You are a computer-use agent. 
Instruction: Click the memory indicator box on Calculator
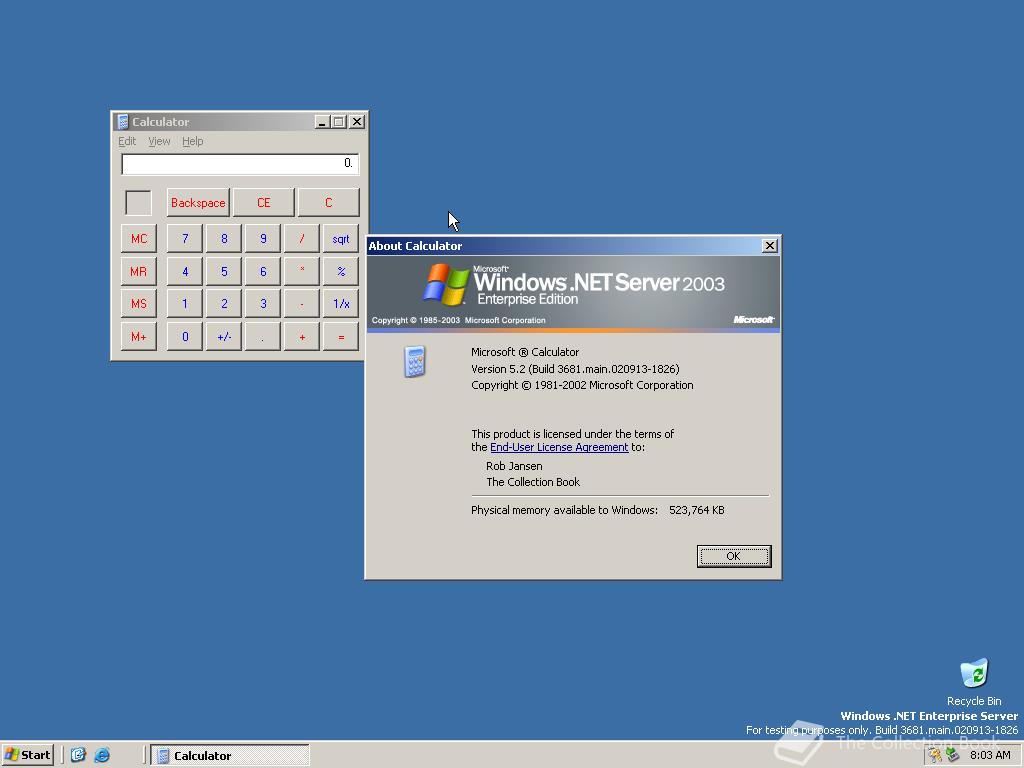(x=138, y=202)
